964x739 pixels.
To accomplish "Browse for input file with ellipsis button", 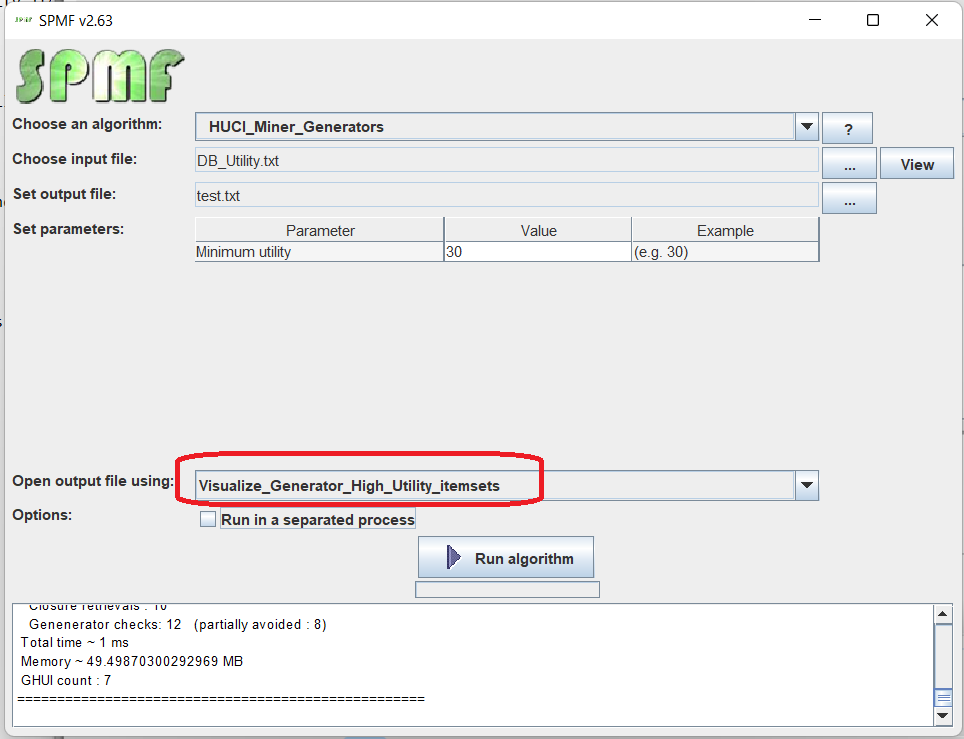I will (x=849, y=164).
